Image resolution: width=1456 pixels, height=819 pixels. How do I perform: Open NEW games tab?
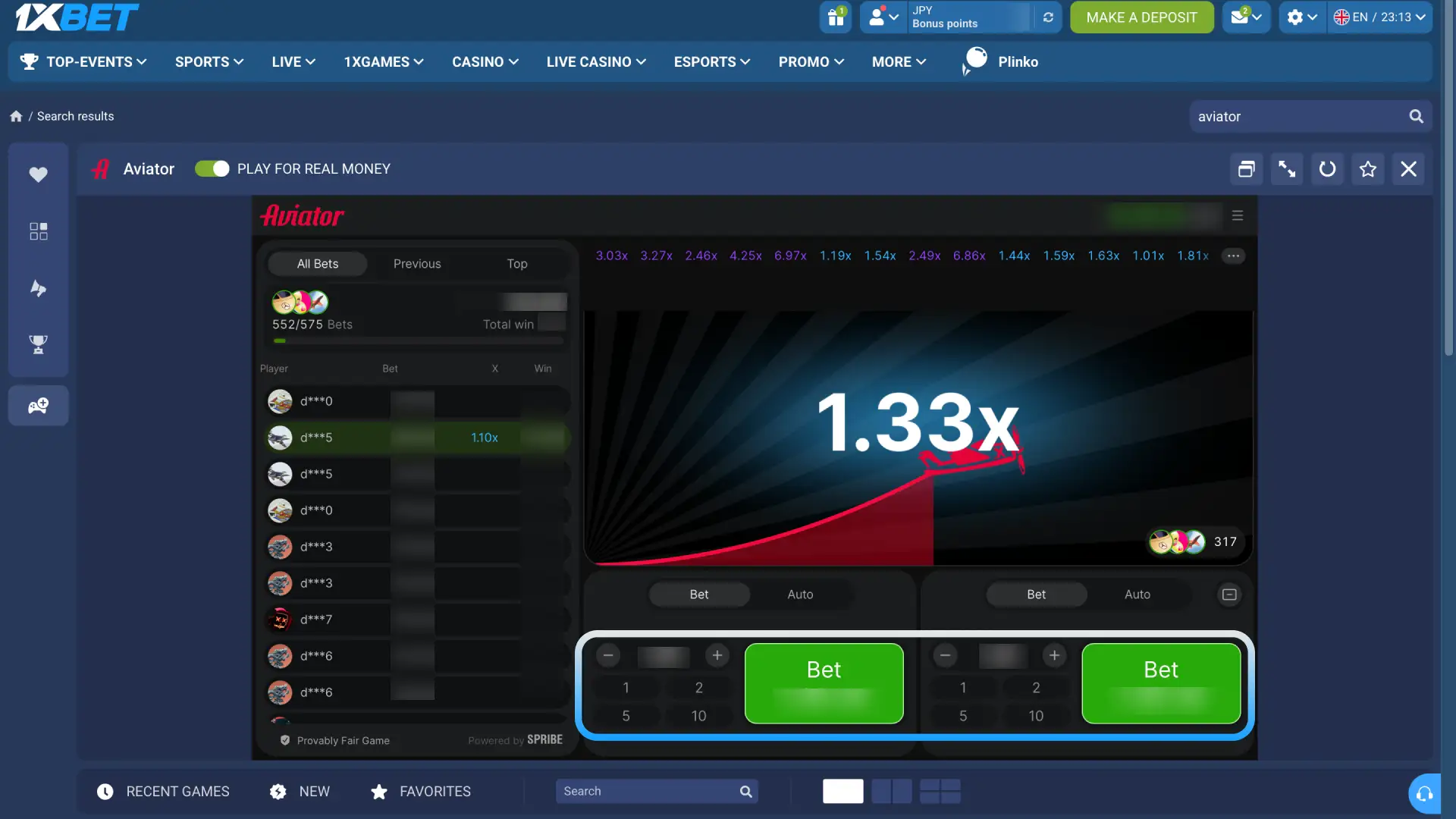tap(300, 792)
